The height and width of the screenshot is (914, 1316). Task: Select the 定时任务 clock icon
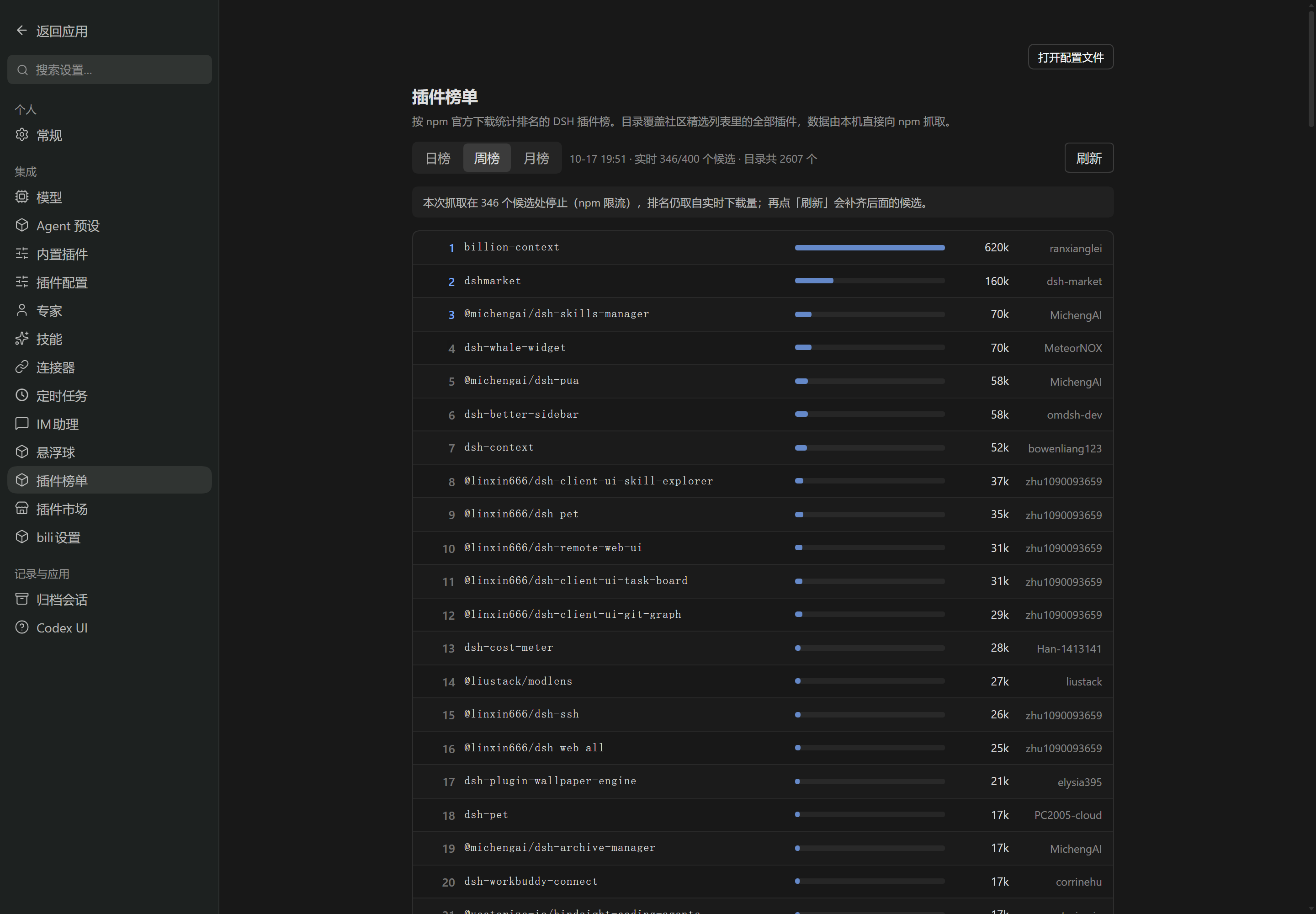tap(22, 395)
